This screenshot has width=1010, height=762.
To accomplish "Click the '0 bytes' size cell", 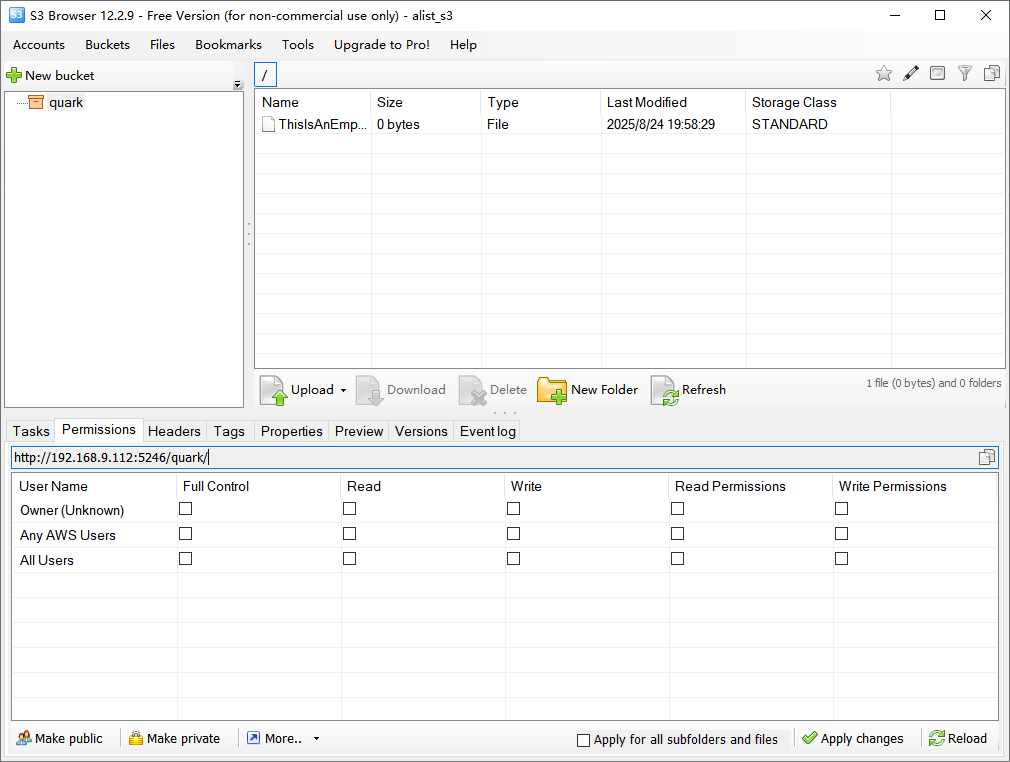I will (x=398, y=124).
